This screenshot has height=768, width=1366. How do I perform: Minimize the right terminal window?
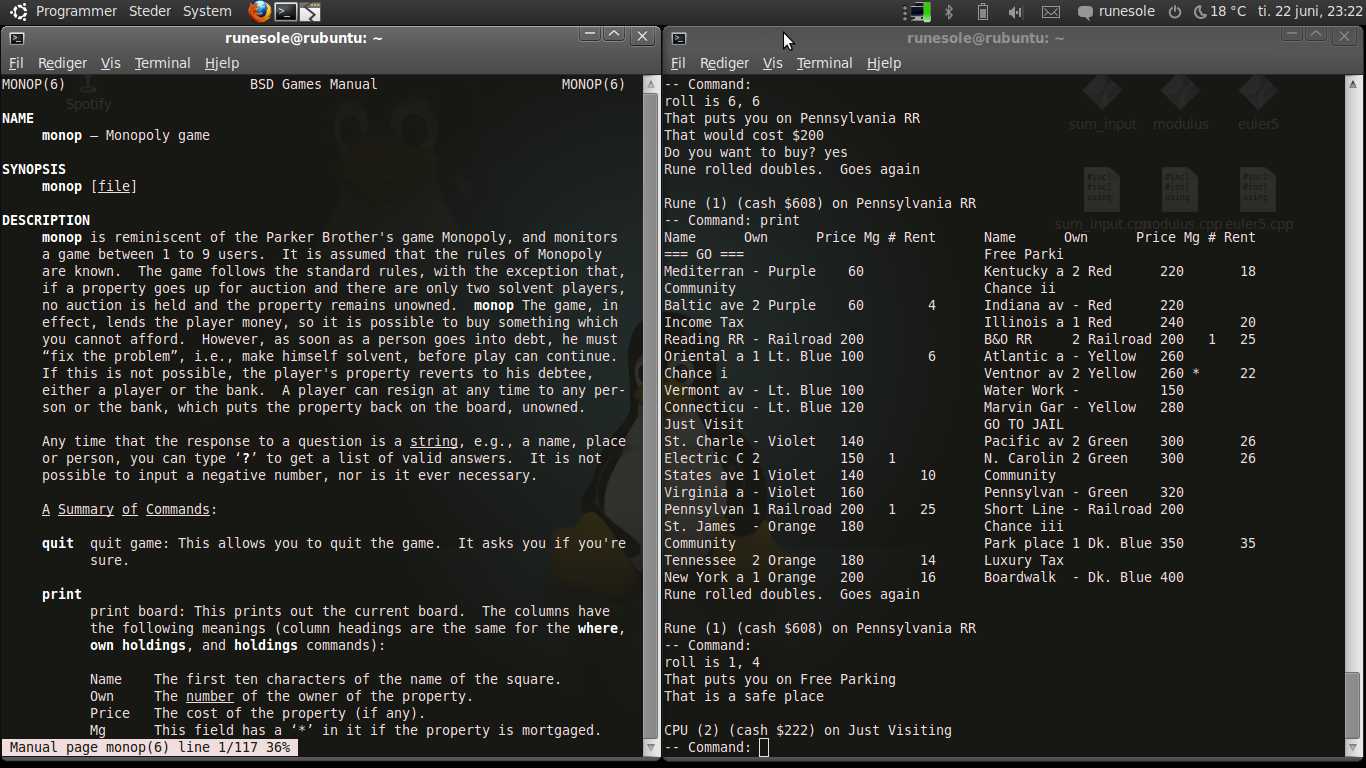1292,35
